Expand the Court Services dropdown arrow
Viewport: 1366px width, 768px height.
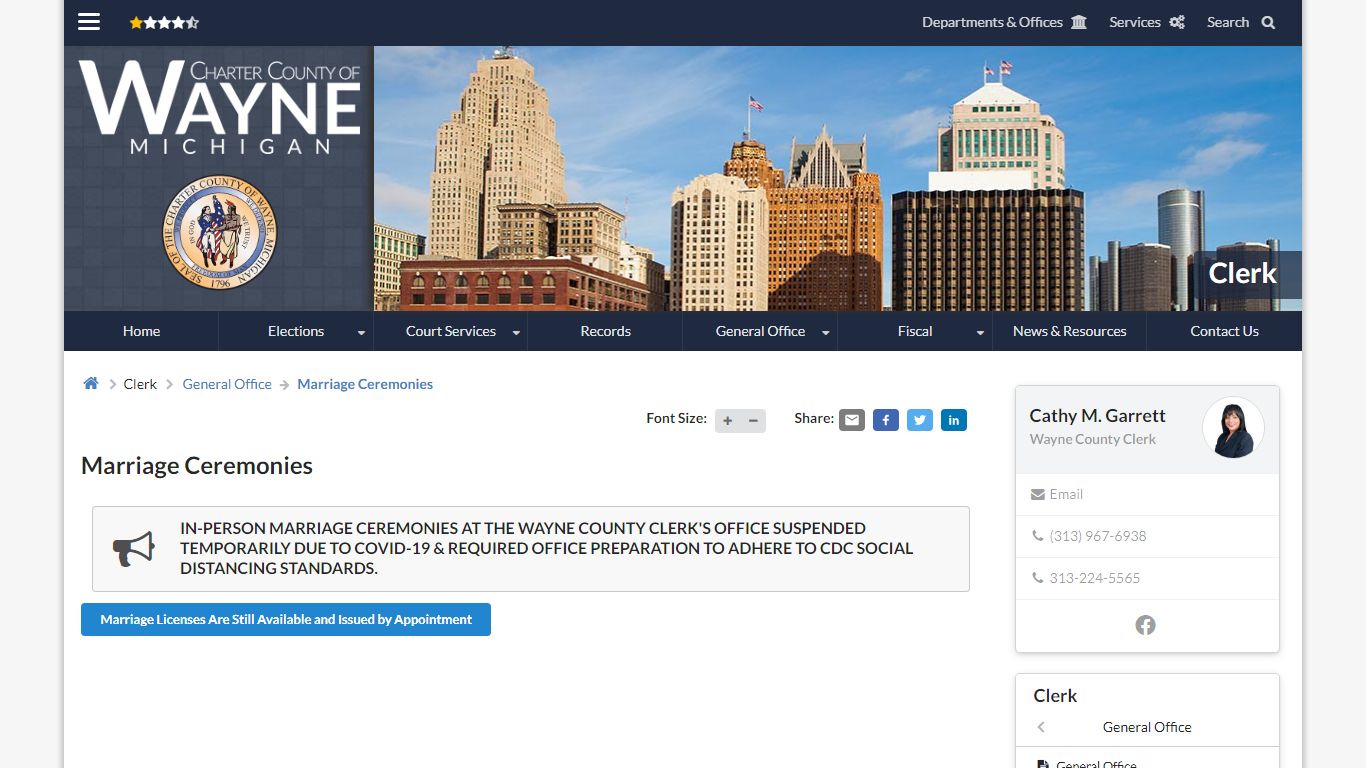click(x=516, y=332)
